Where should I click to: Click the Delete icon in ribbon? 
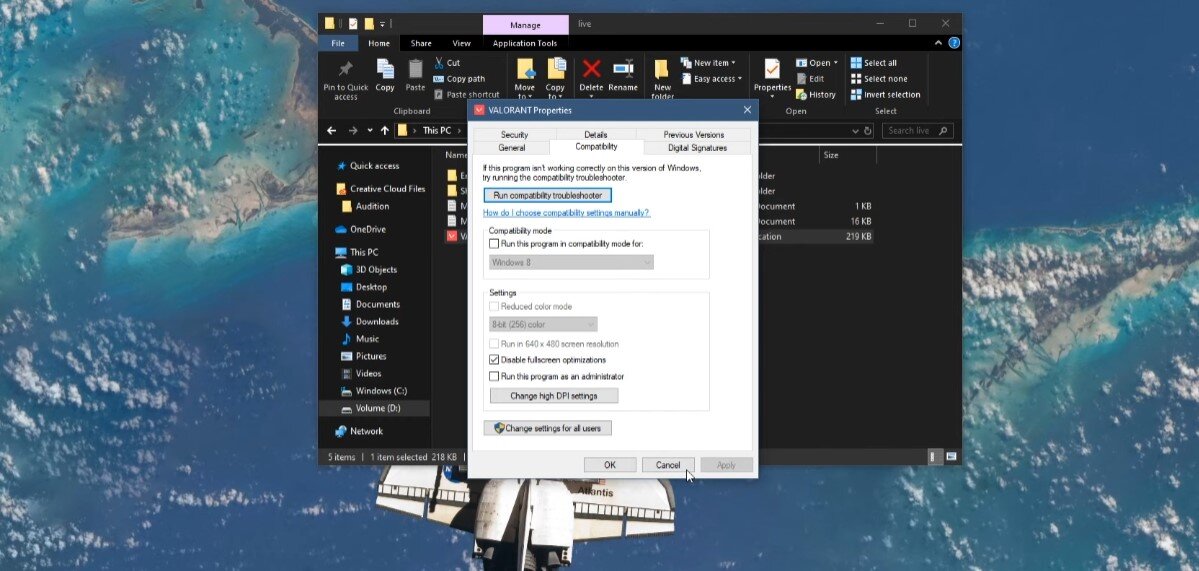coord(591,70)
